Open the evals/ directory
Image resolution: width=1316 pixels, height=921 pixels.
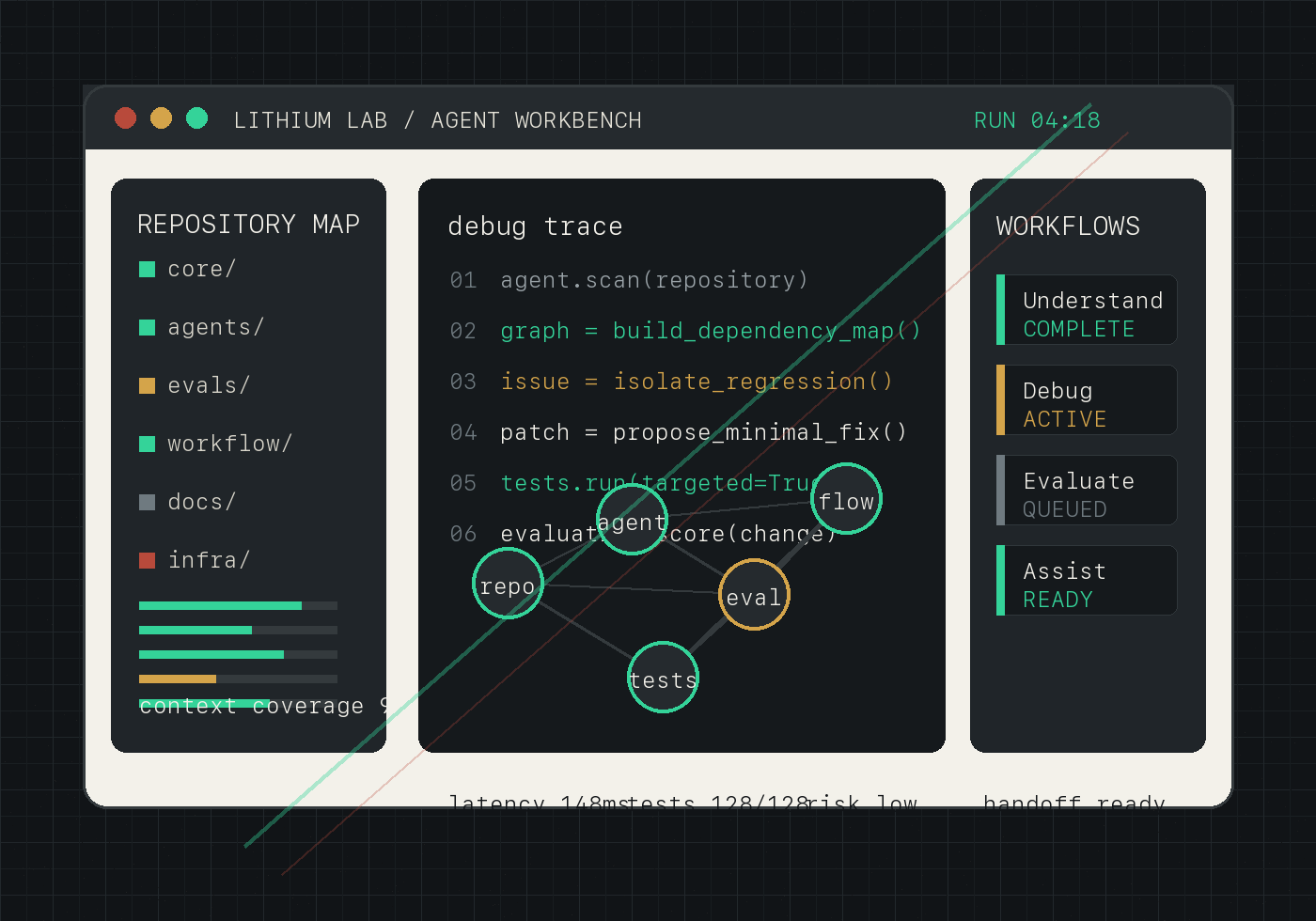(x=209, y=386)
